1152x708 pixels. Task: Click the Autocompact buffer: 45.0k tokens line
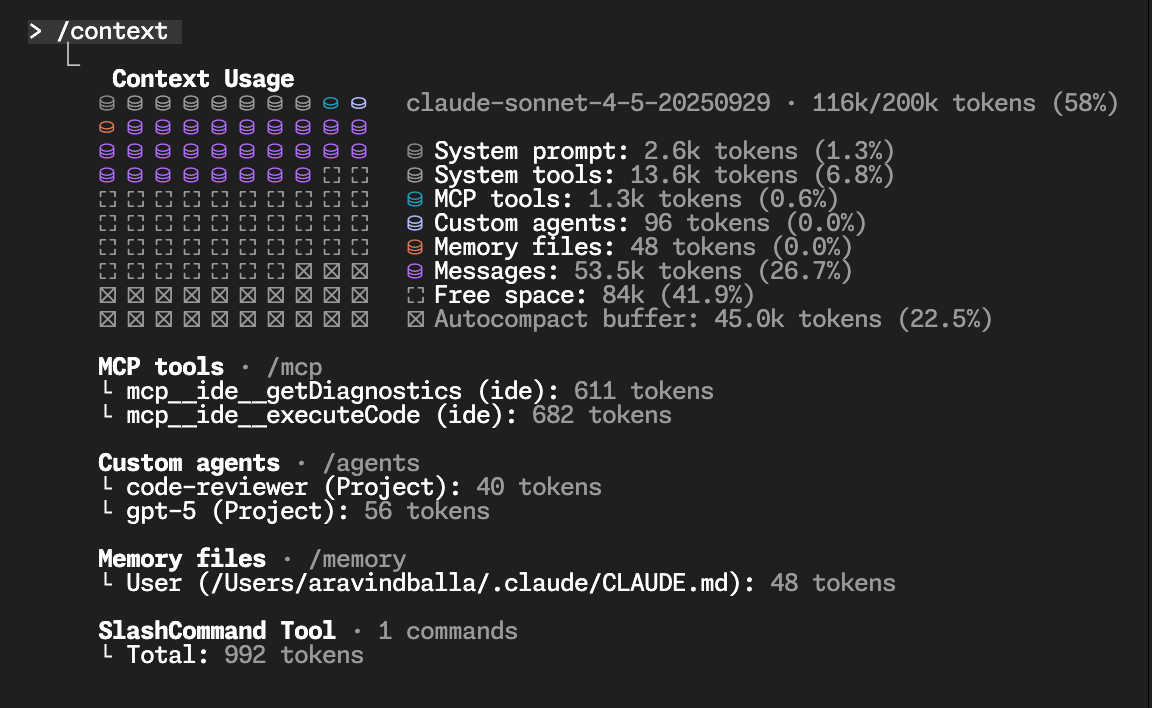pos(713,319)
